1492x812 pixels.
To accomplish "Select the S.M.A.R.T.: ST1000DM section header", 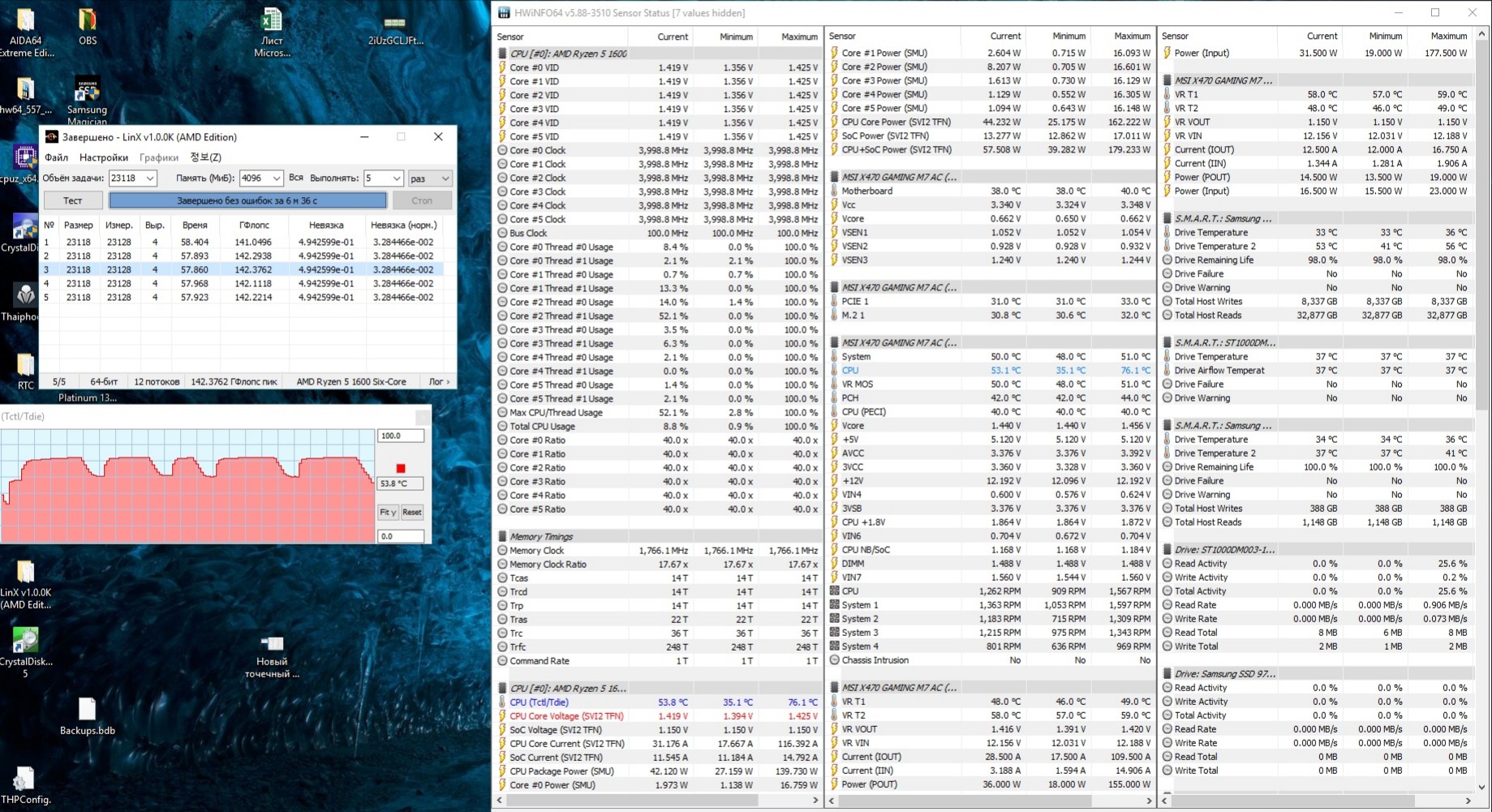I will [x=1316, y=343].
